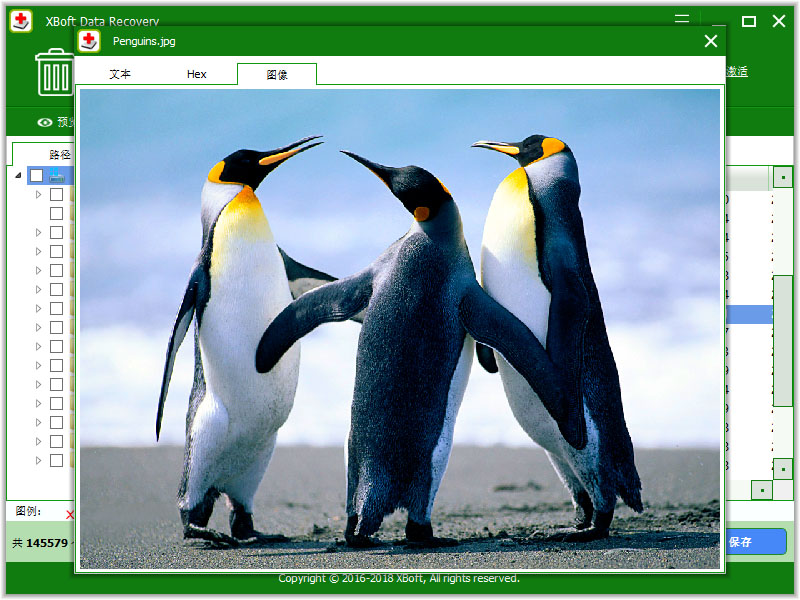The height and width of the screenshot is (600, 800).
Task: Click the Penguins.jpg preview window app icon
Action: [x=89, y=41]
